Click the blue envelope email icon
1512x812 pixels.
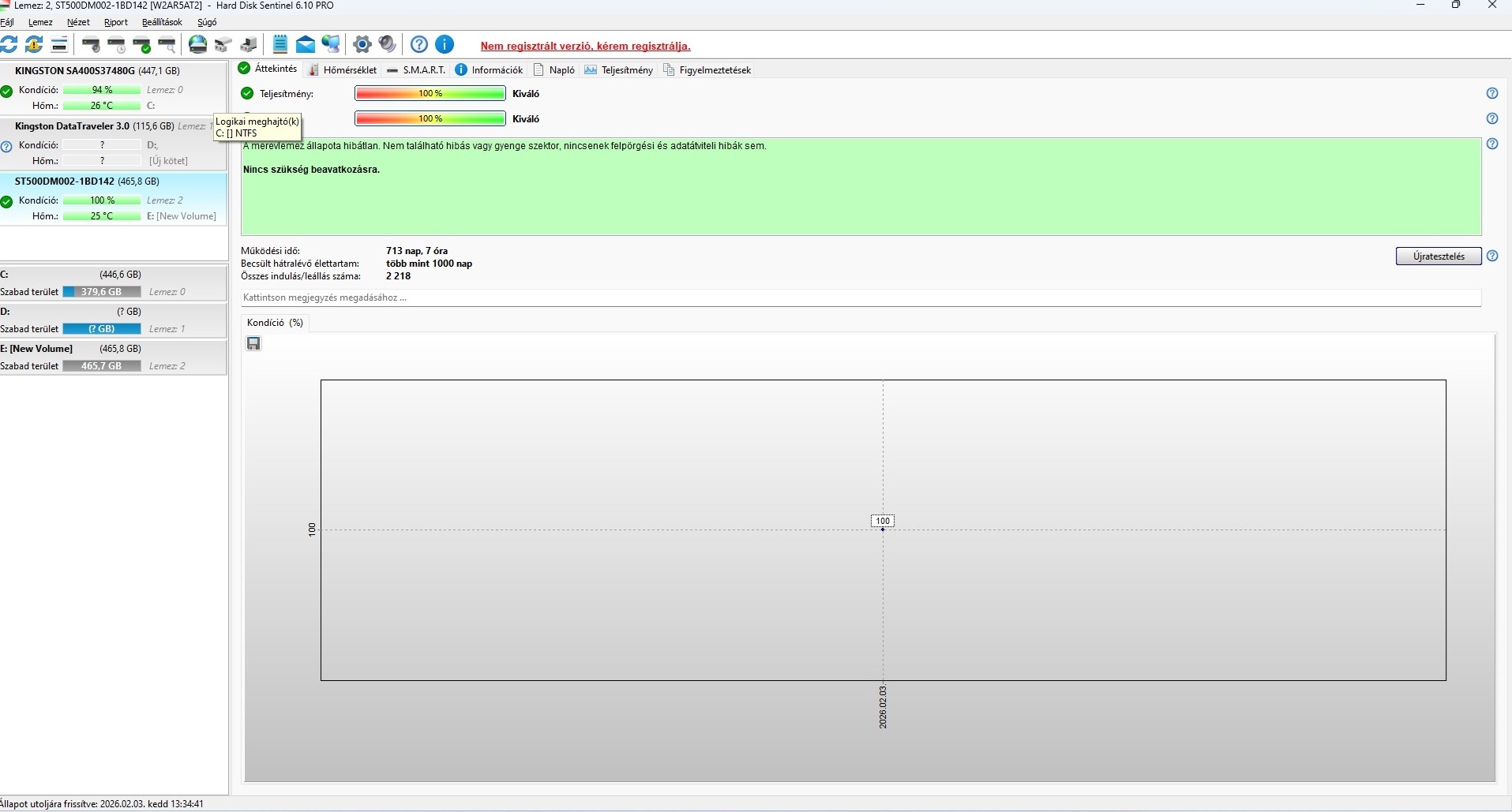(x=306, y=44)
